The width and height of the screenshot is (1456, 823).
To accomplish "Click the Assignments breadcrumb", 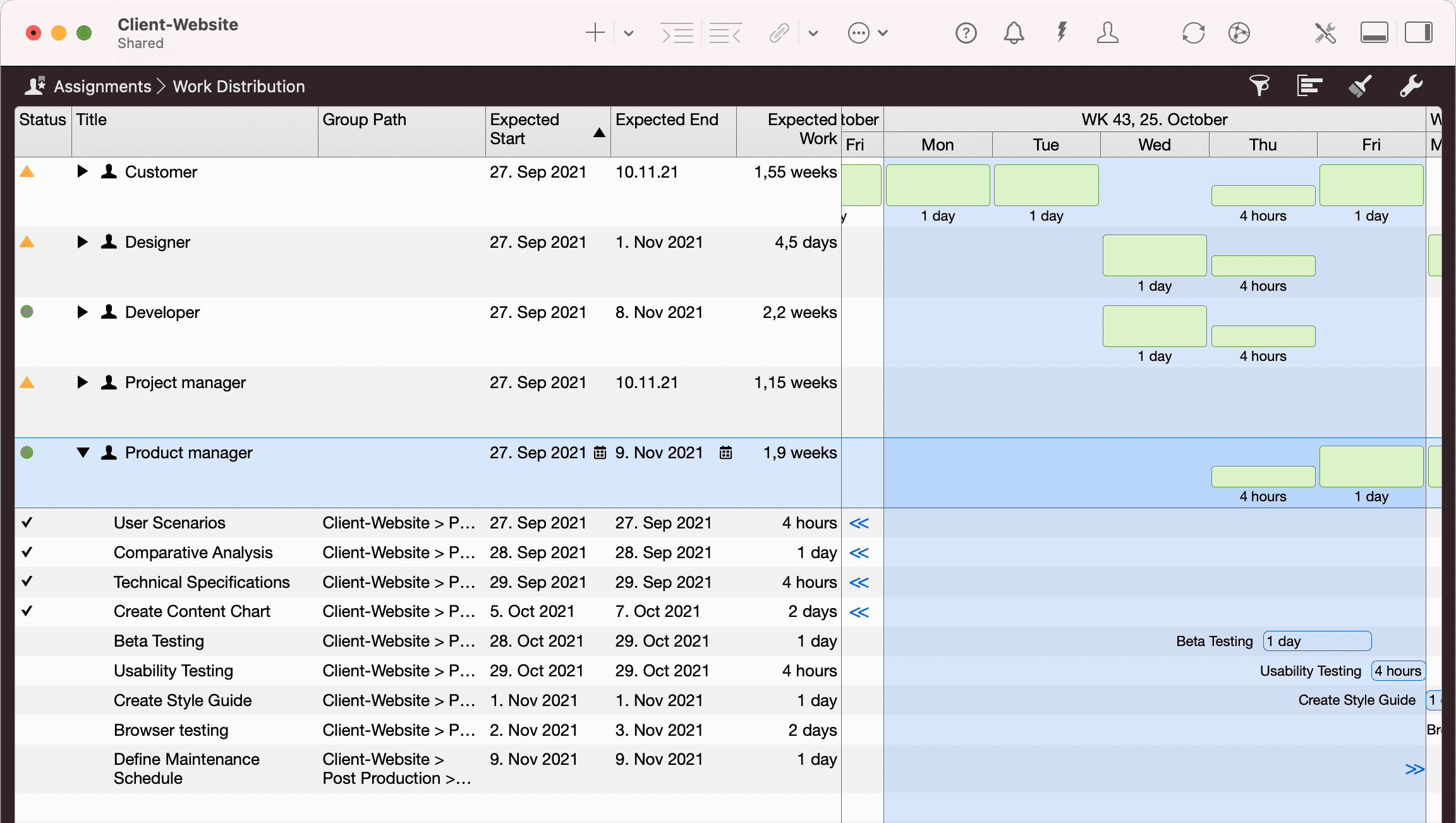I will [x=103, y=86].
